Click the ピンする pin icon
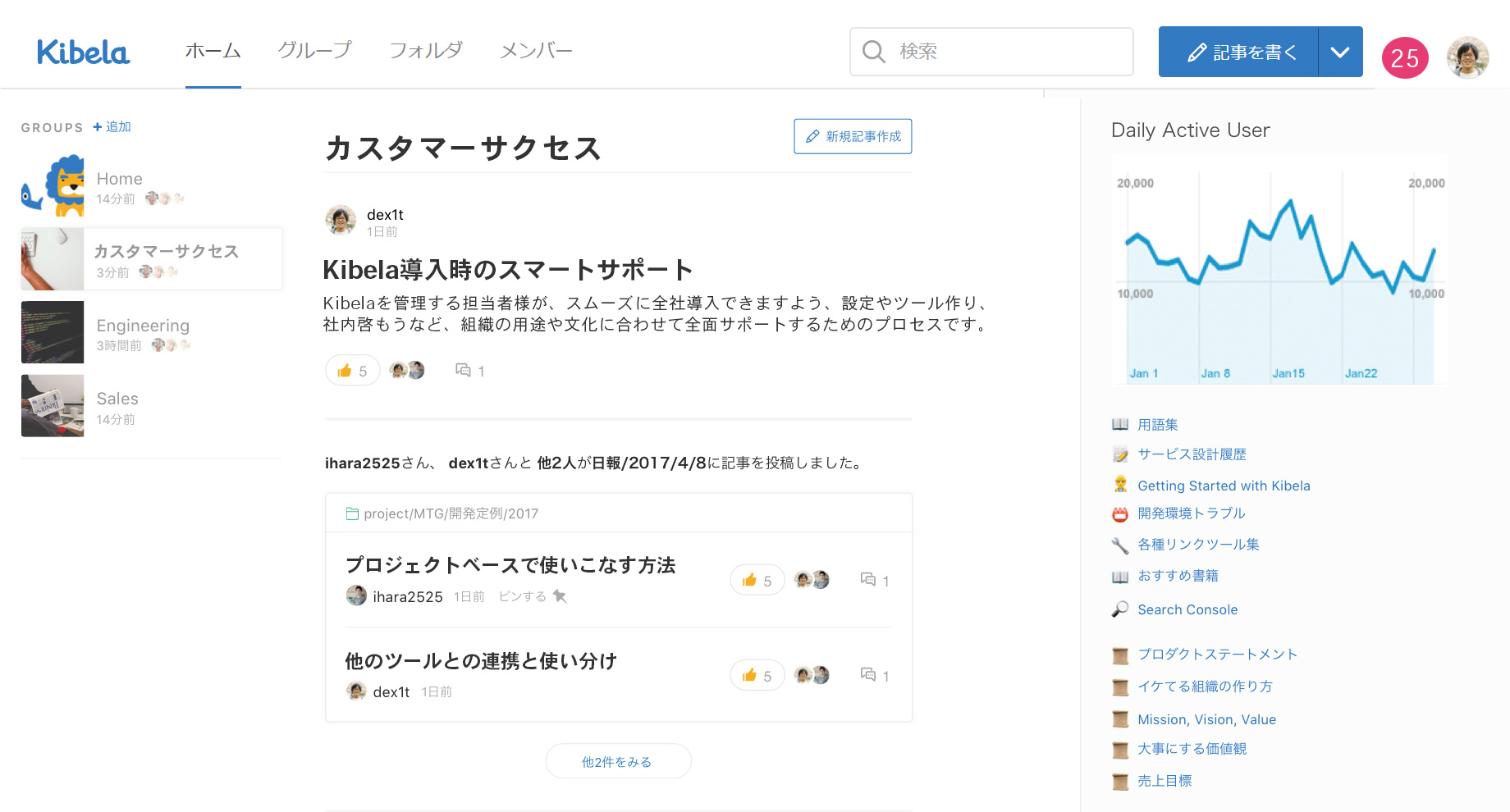The image size is (1510, 812). point(560,595)
